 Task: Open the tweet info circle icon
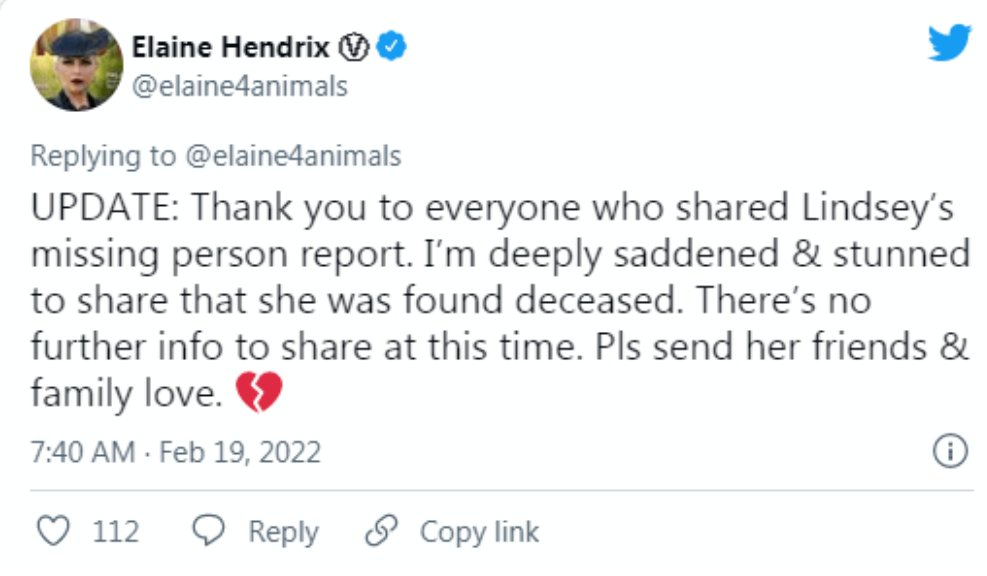[951, 452]
